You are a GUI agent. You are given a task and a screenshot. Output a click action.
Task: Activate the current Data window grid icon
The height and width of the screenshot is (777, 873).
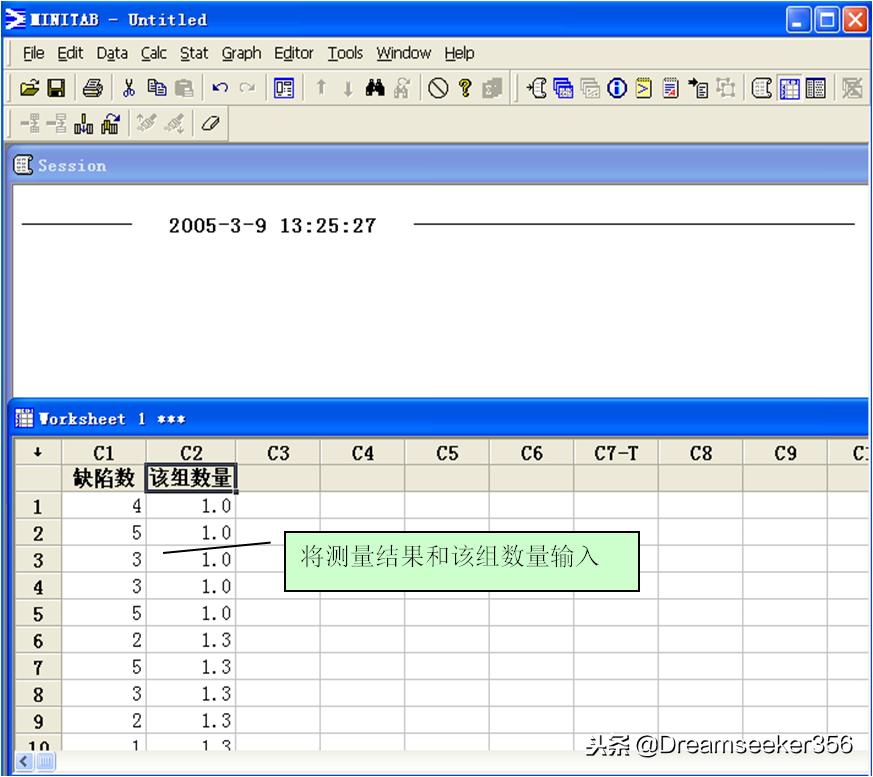point(789,88)
